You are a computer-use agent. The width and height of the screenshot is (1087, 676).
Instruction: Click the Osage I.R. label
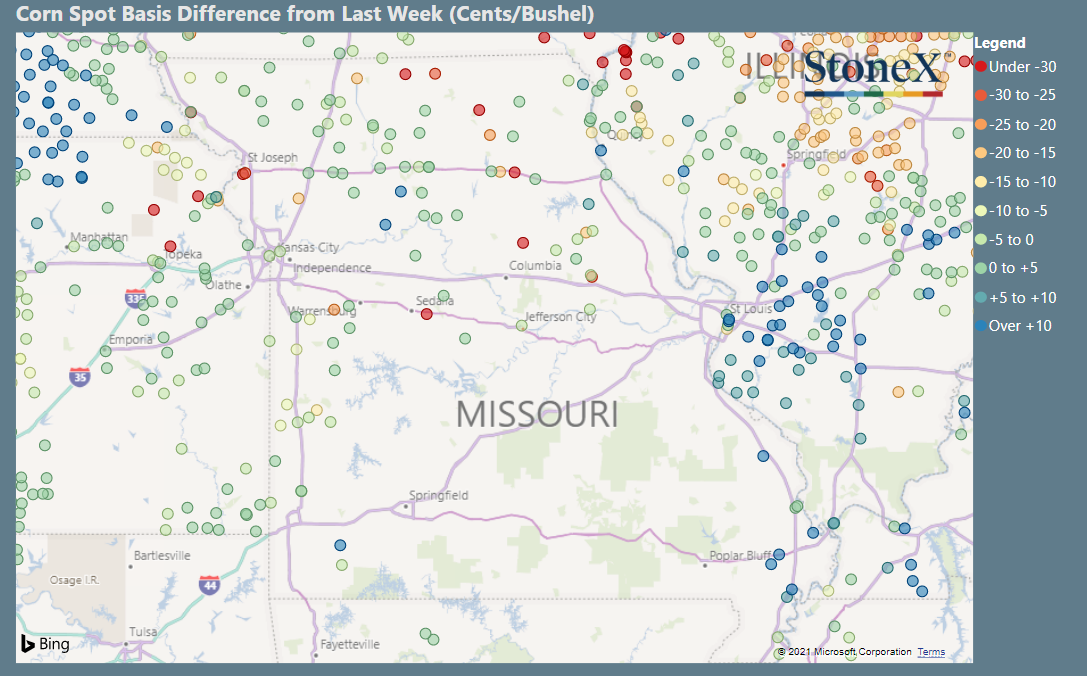pyautogui.click(x=75, y=580)
